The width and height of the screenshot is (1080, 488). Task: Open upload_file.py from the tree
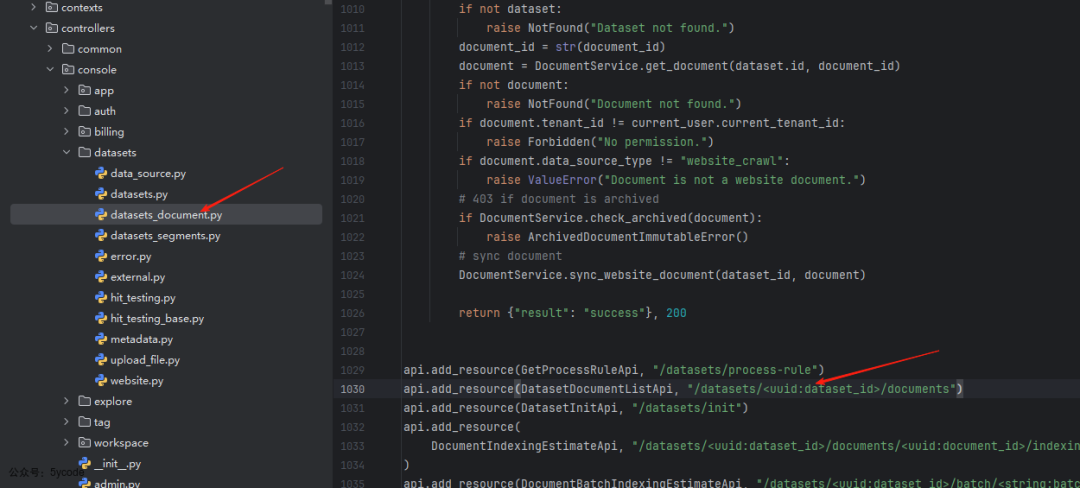pos(145,360)
